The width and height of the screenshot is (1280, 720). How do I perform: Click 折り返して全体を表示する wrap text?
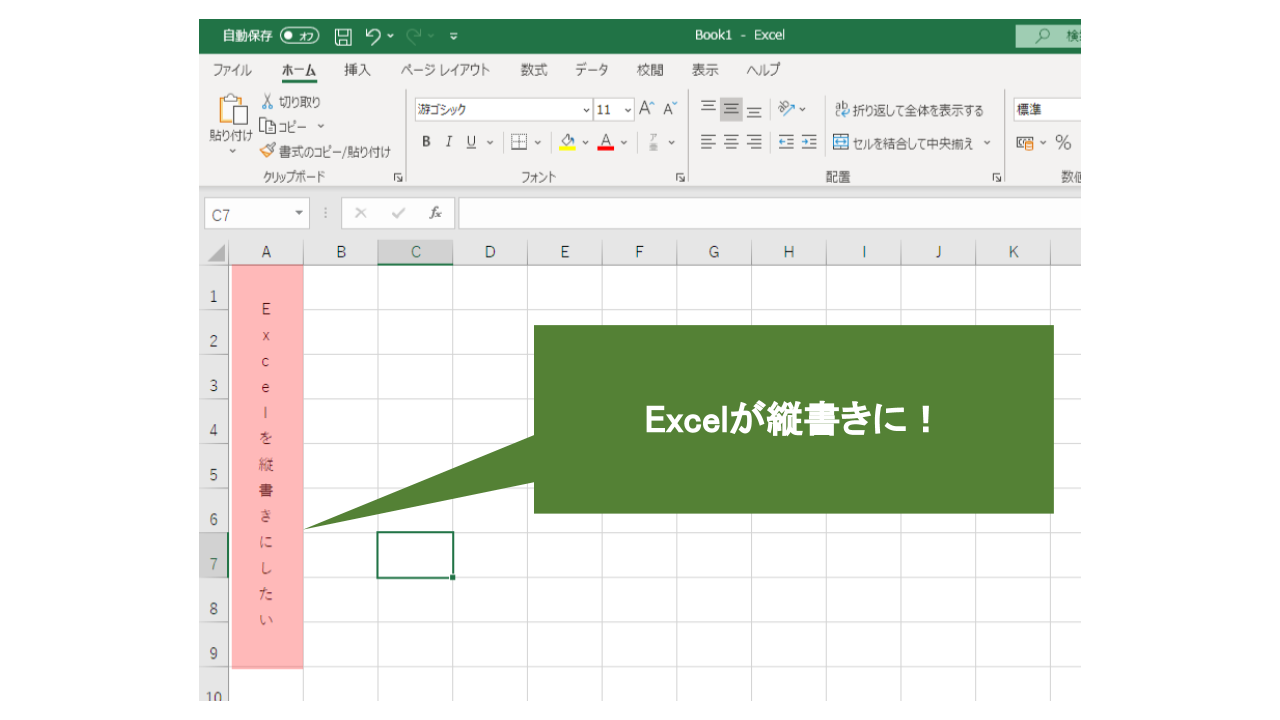(x=909, y=110)
